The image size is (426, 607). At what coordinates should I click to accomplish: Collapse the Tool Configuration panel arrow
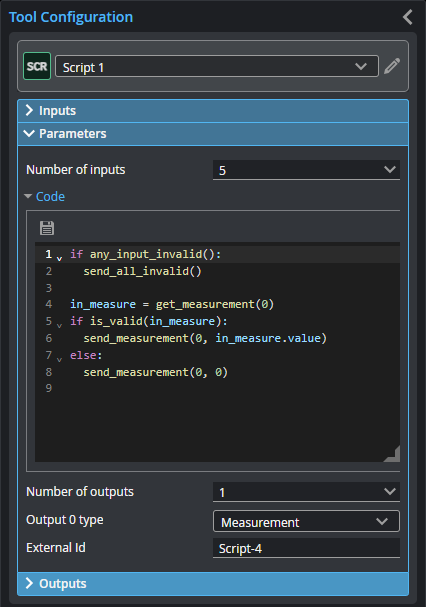tap(408, 17)
